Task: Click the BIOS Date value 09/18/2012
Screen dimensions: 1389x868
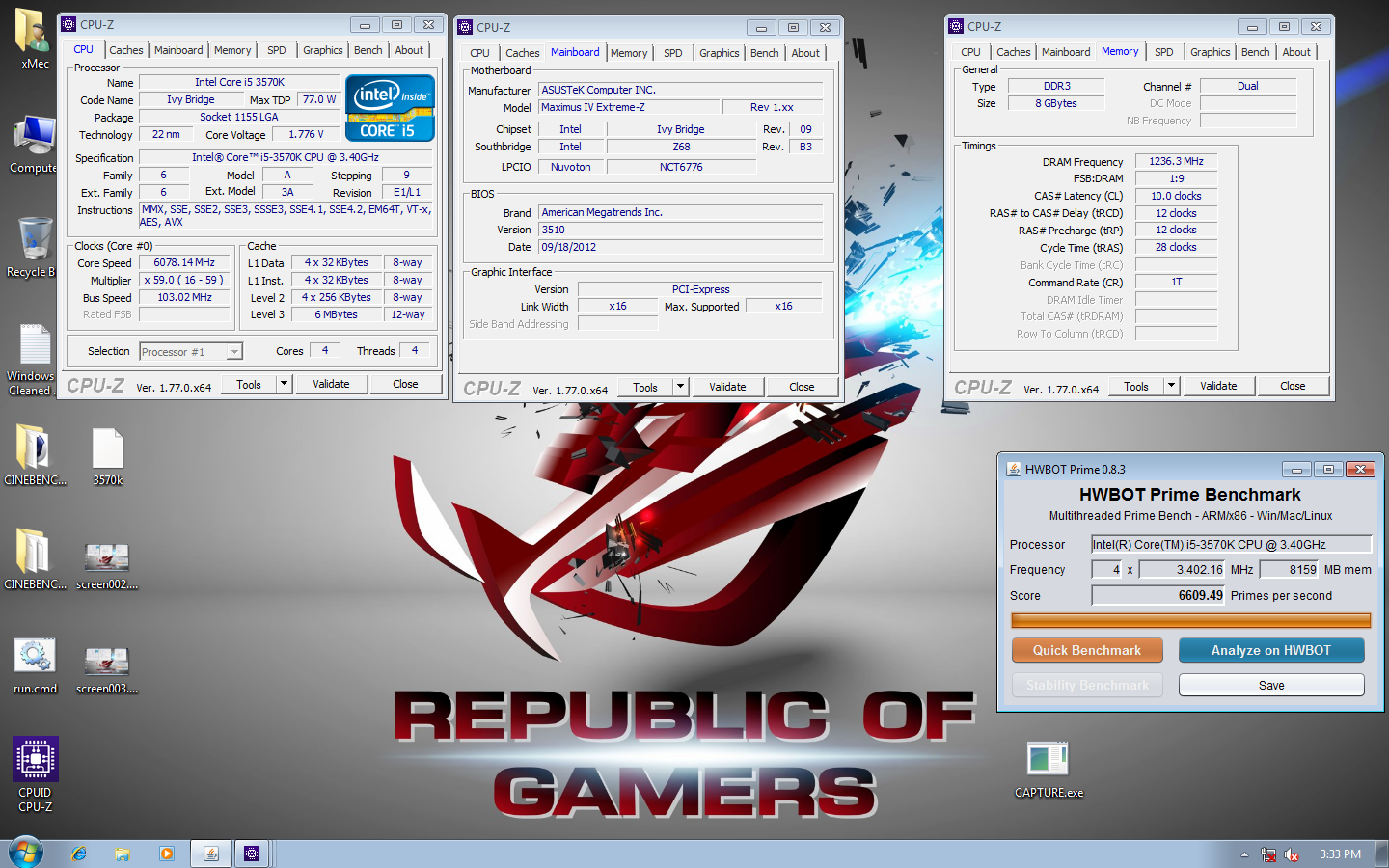Action: coord(681,247)
